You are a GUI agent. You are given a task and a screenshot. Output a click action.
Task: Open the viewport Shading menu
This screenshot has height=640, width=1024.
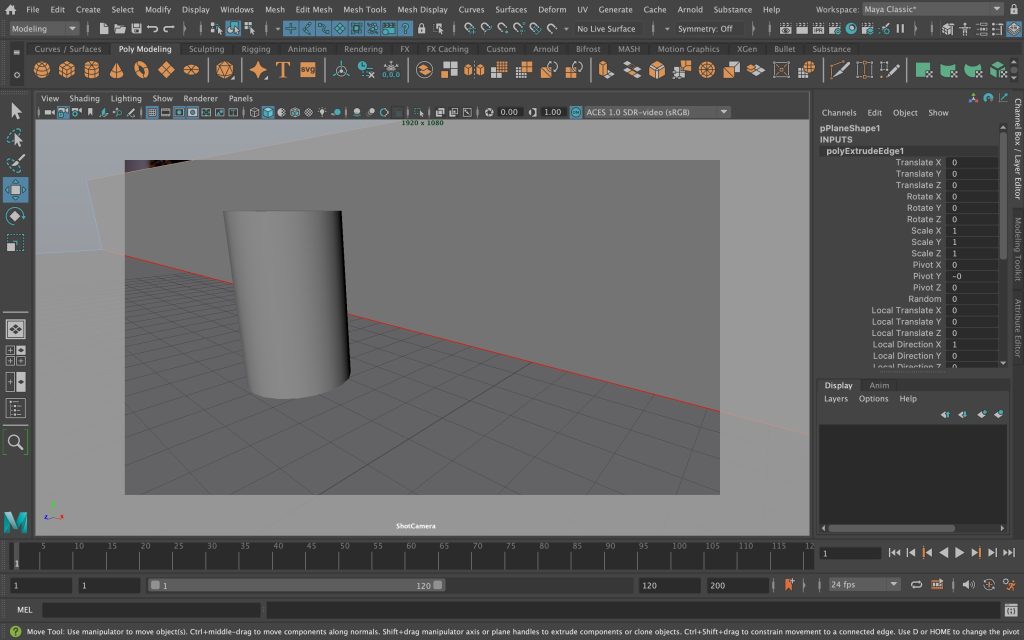(84, 99)
